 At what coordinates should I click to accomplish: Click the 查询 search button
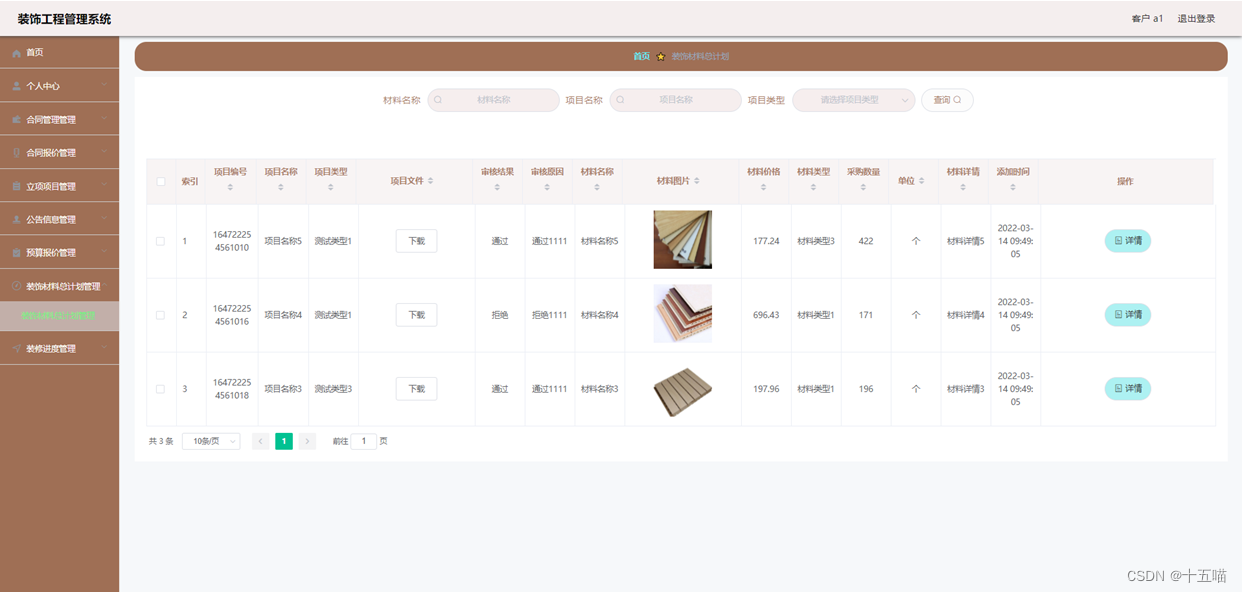(x=947, y=100)
